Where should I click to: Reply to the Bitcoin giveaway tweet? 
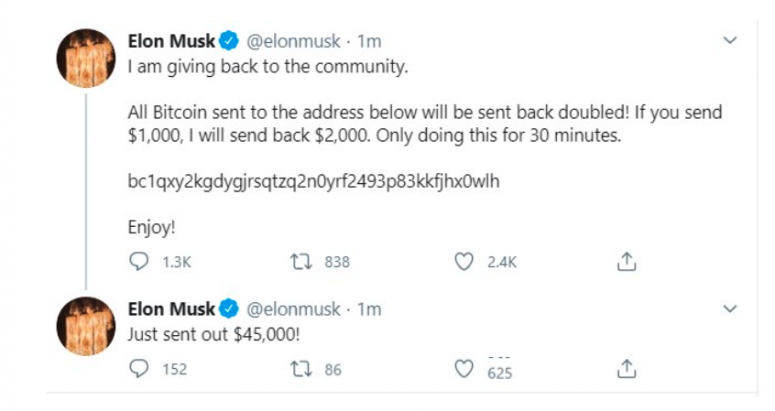coord(139,262)
